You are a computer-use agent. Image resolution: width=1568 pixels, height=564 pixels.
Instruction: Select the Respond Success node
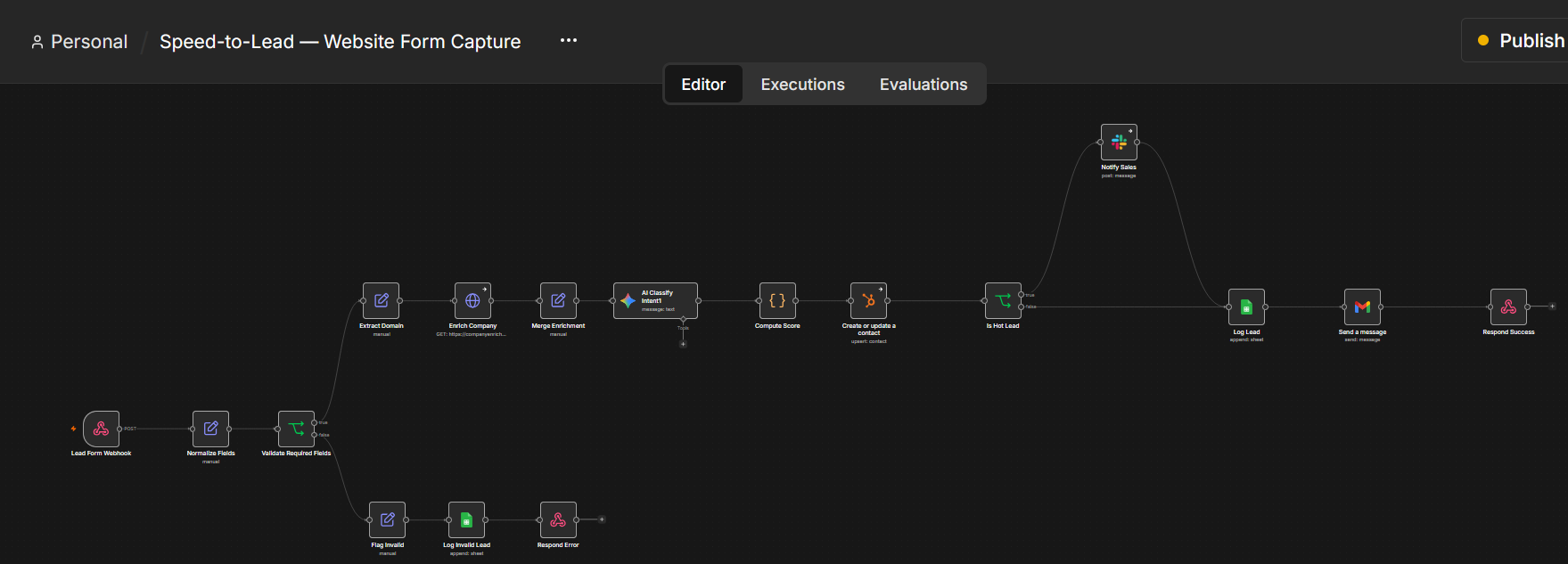point(1508,307)
